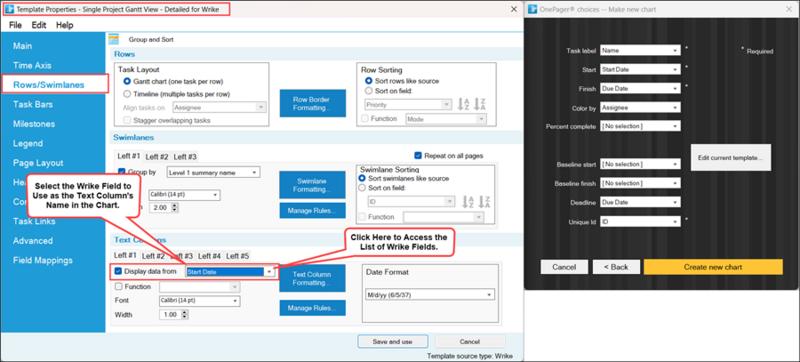
Task: Open the Edit menu
Action: [x=39, y=25]
